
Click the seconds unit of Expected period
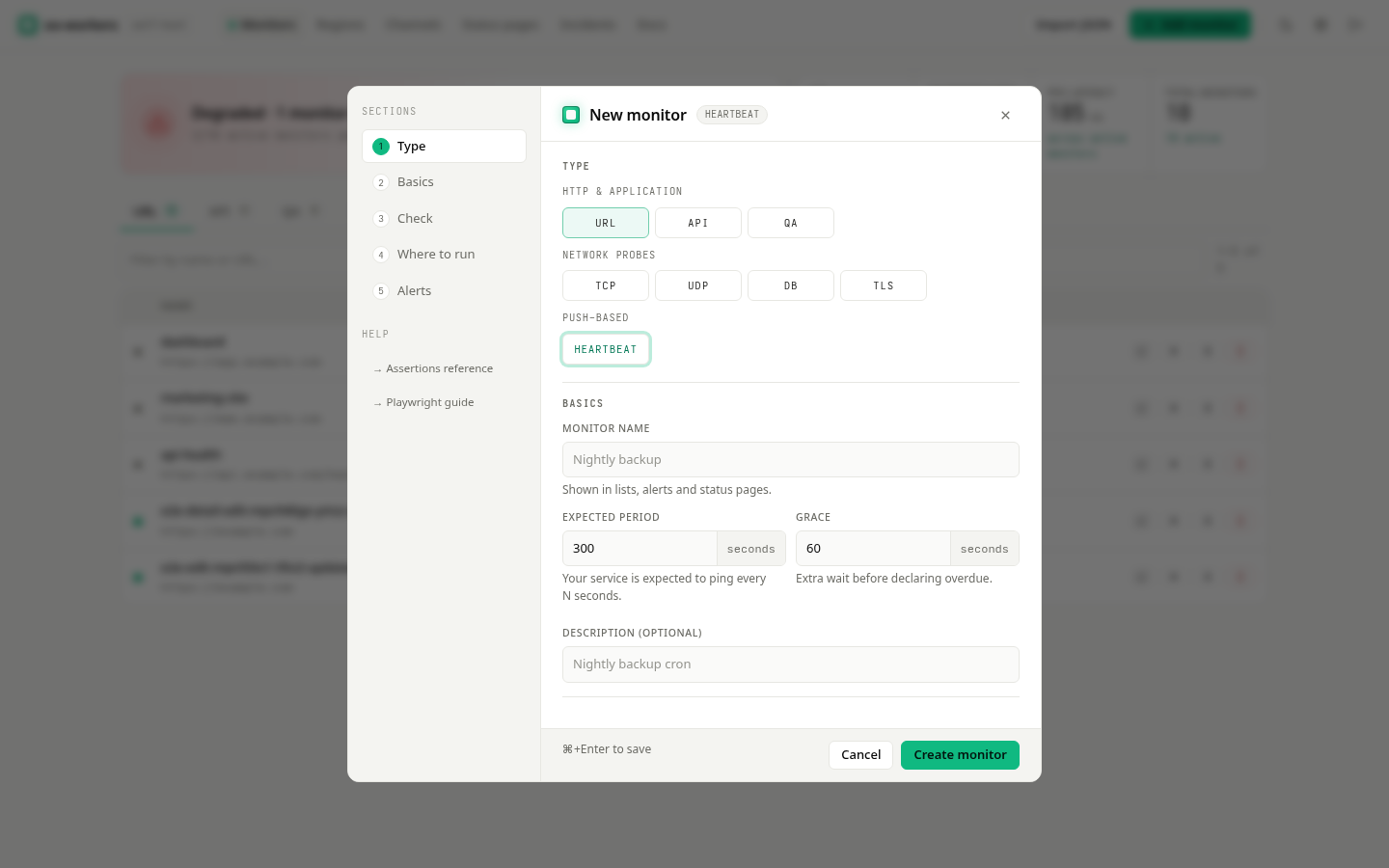pos(751,549)
